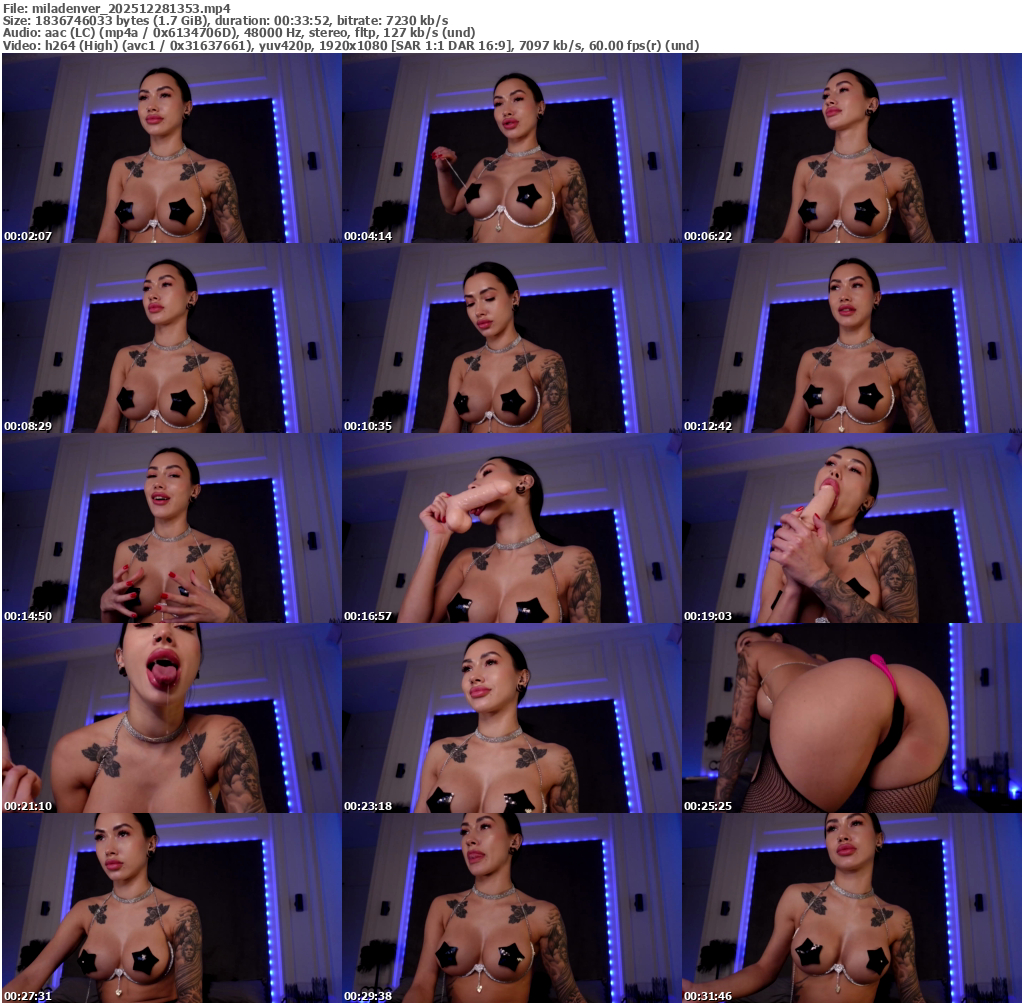The image size is (1024, 1003).
Task: Select the thumbnail stamped 00:23:18
Action: [x=511, y=718]
